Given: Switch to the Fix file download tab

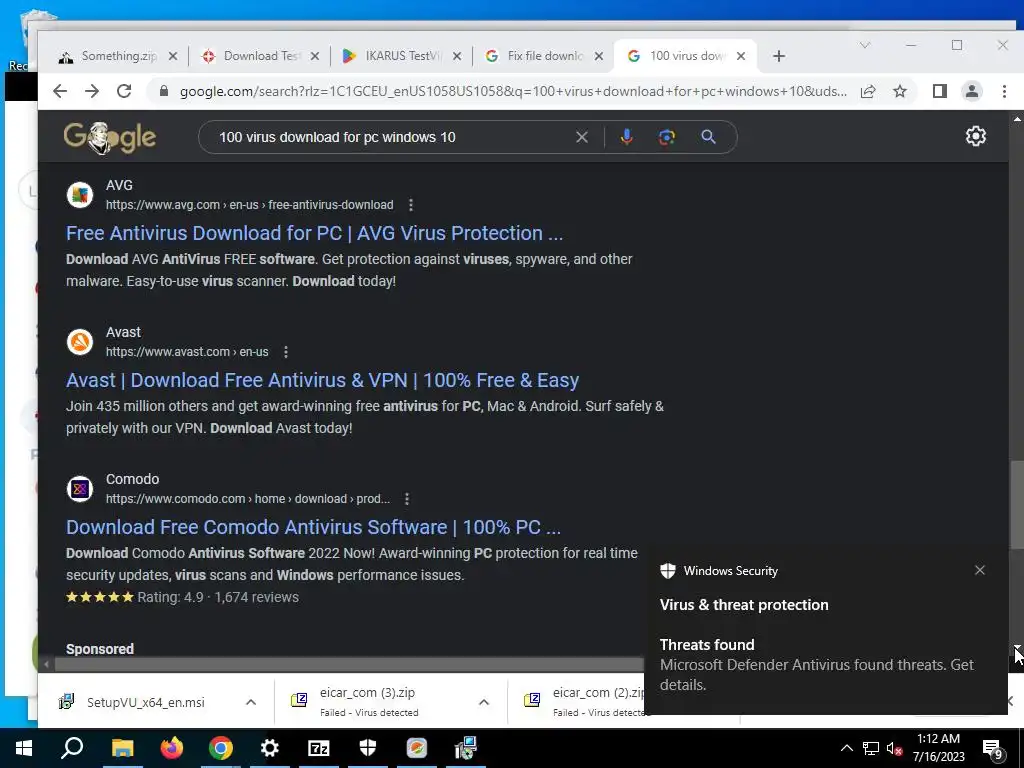Looking at the screenshot, I should pos(543,56).
